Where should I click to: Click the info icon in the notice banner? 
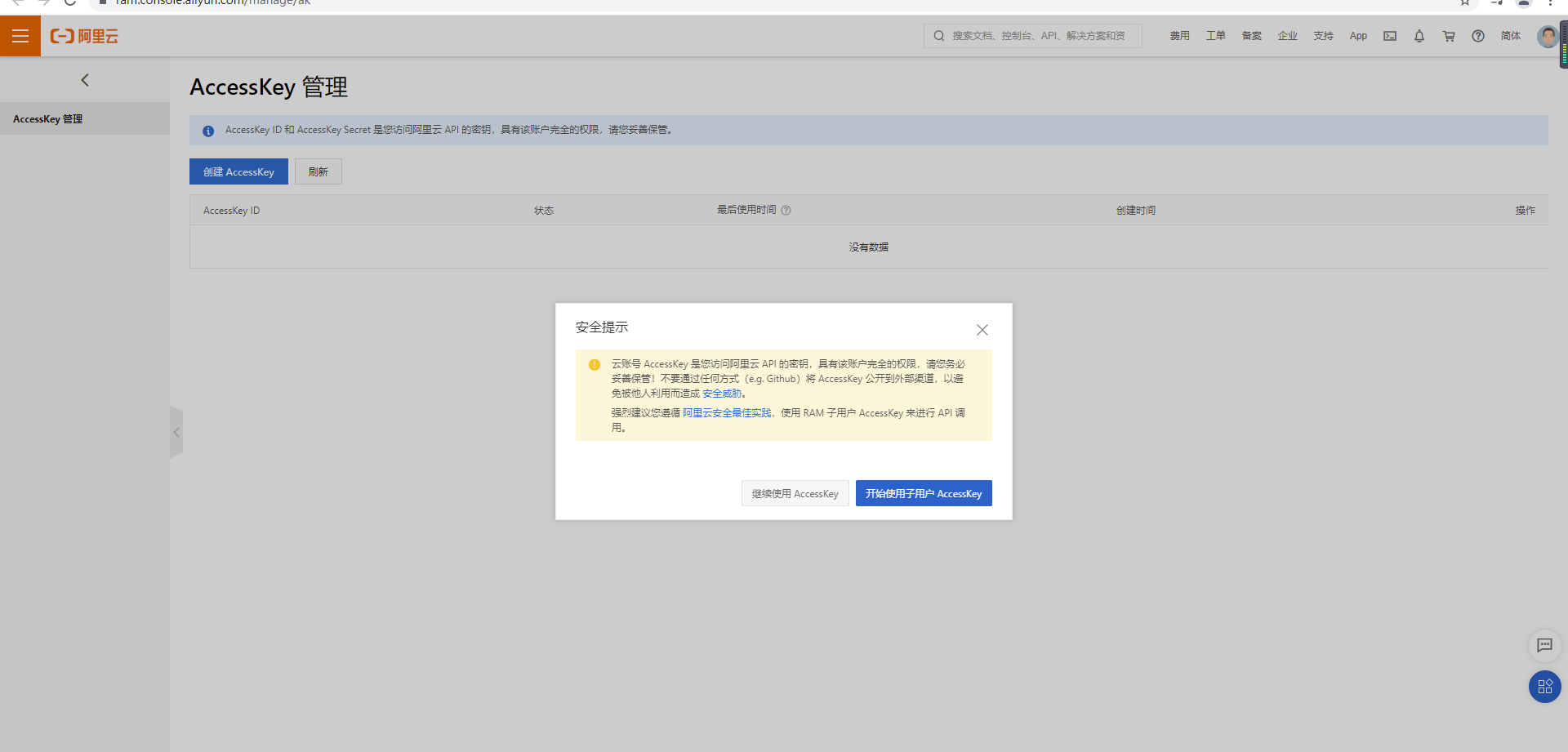(x=207, y=130)
